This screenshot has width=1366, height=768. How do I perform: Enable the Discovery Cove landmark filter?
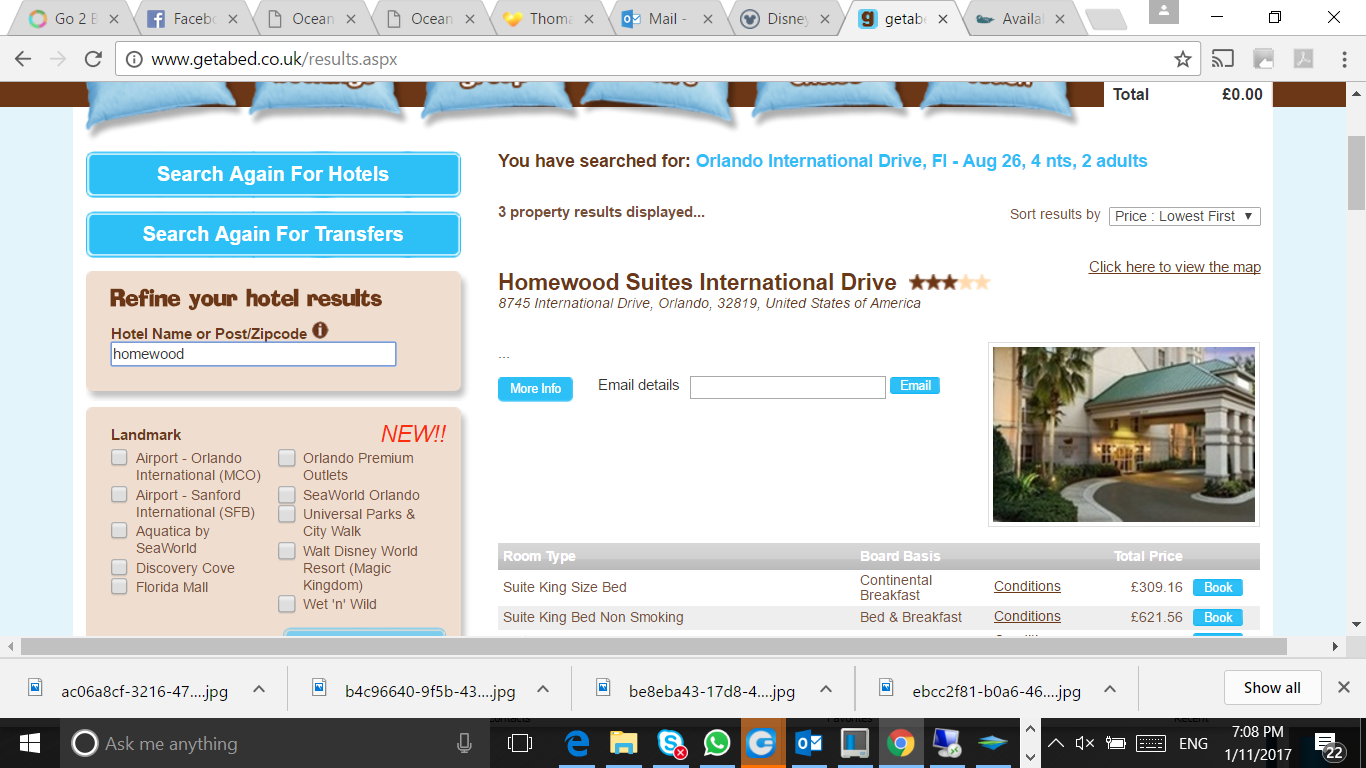tap(119, 567)
